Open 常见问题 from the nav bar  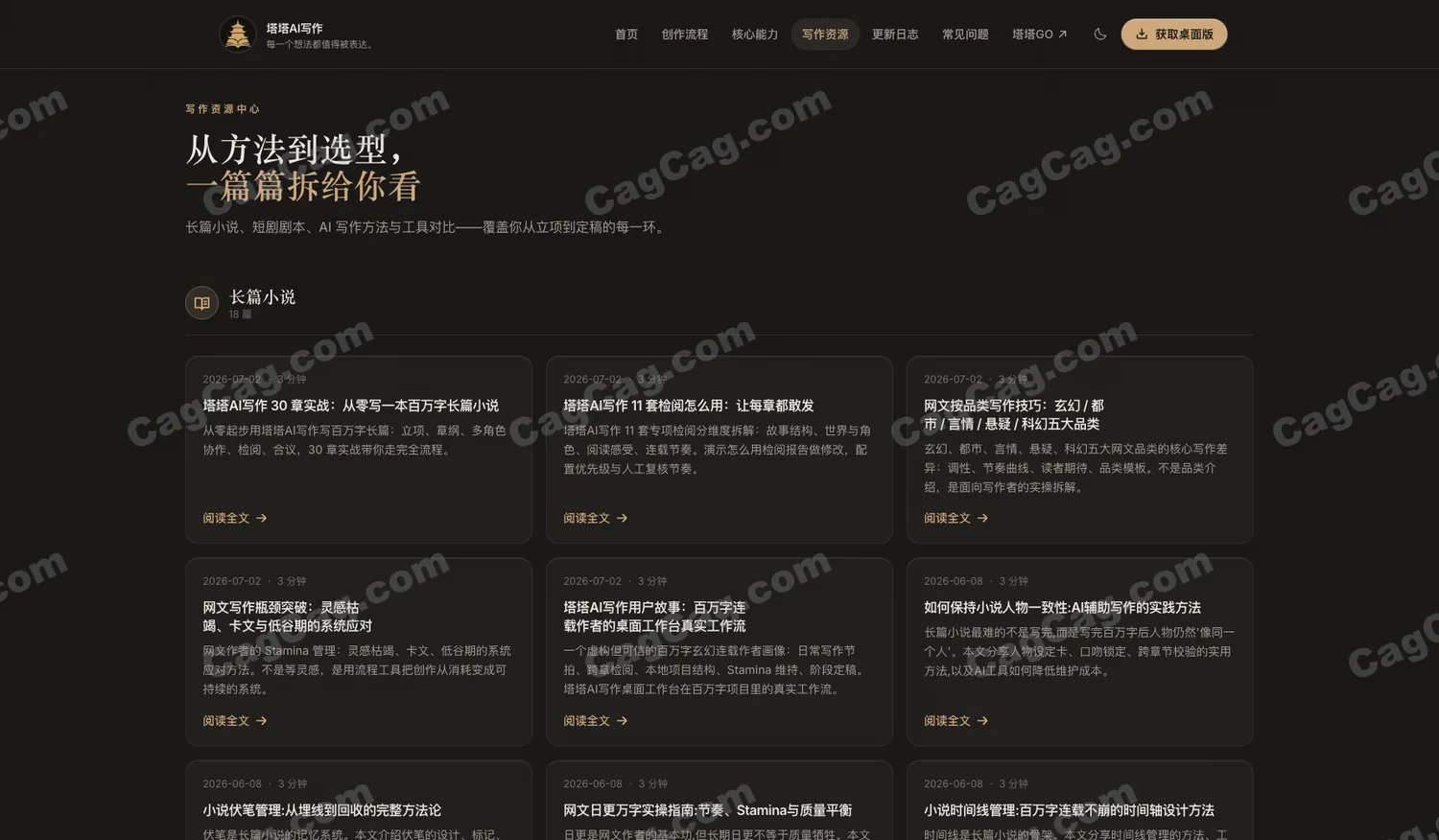(965, 35)
